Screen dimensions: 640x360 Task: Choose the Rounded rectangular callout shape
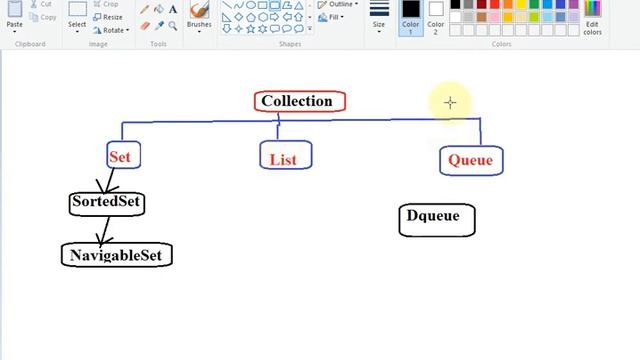click(x=275, y=29)
